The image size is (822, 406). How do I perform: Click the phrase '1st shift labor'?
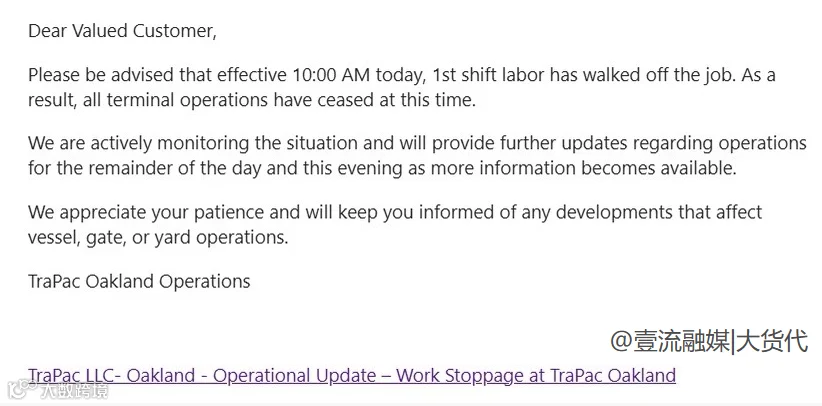point(489,75)
